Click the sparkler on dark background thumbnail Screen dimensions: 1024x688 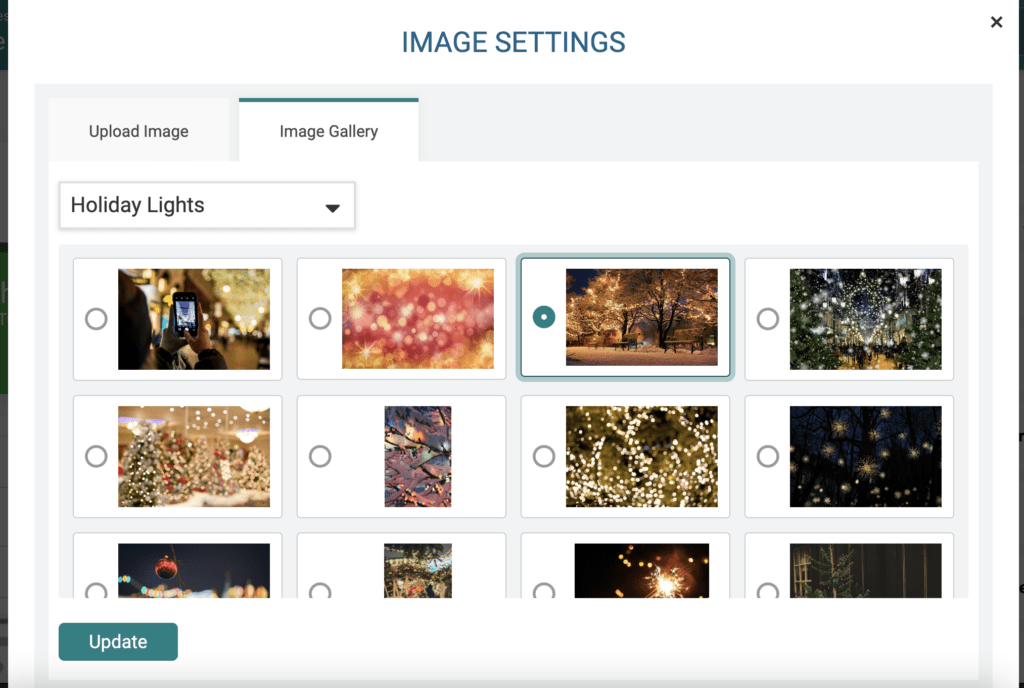coord(642,571)
